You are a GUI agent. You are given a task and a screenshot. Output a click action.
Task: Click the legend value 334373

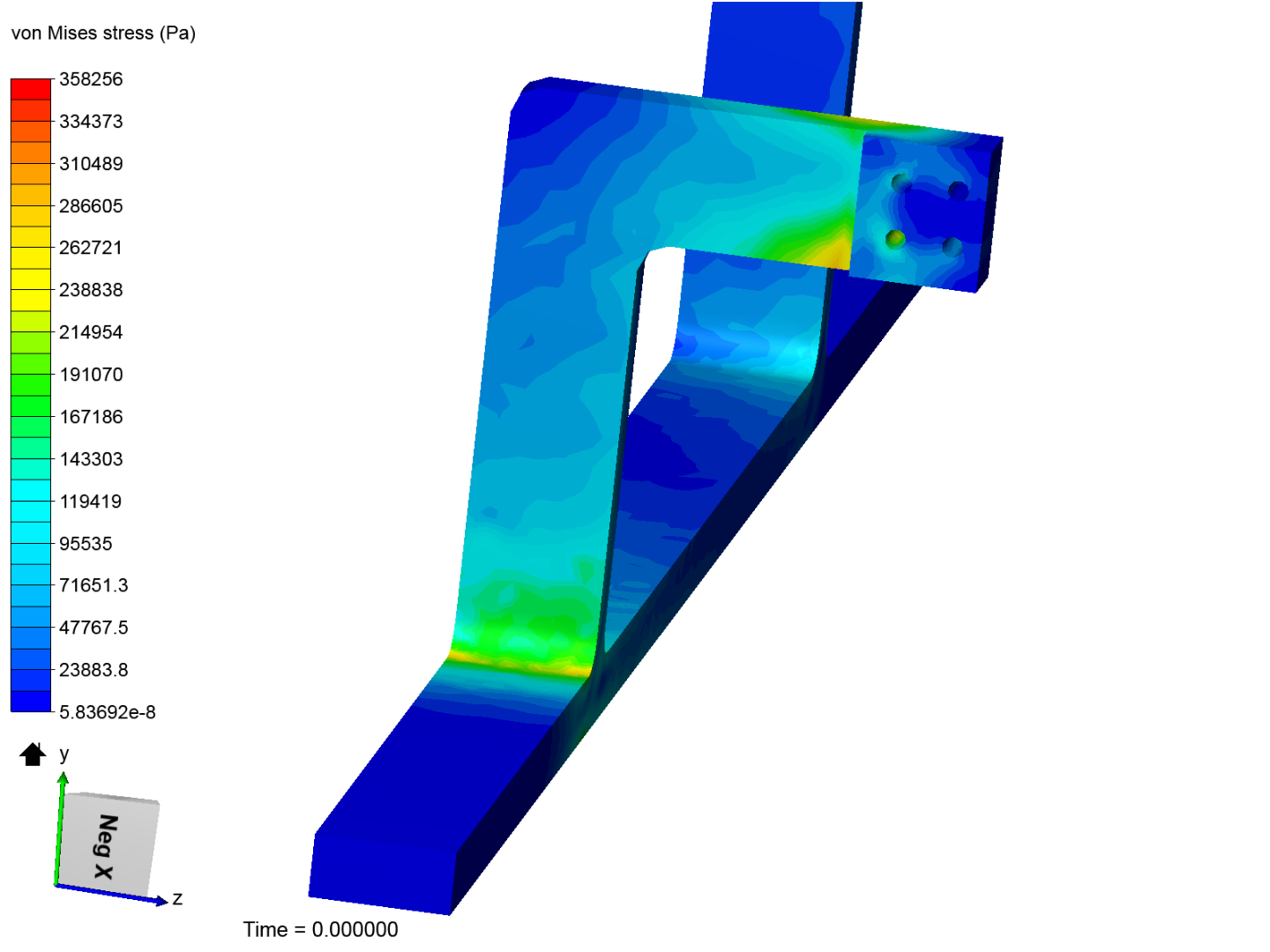(x=91, y=122)
